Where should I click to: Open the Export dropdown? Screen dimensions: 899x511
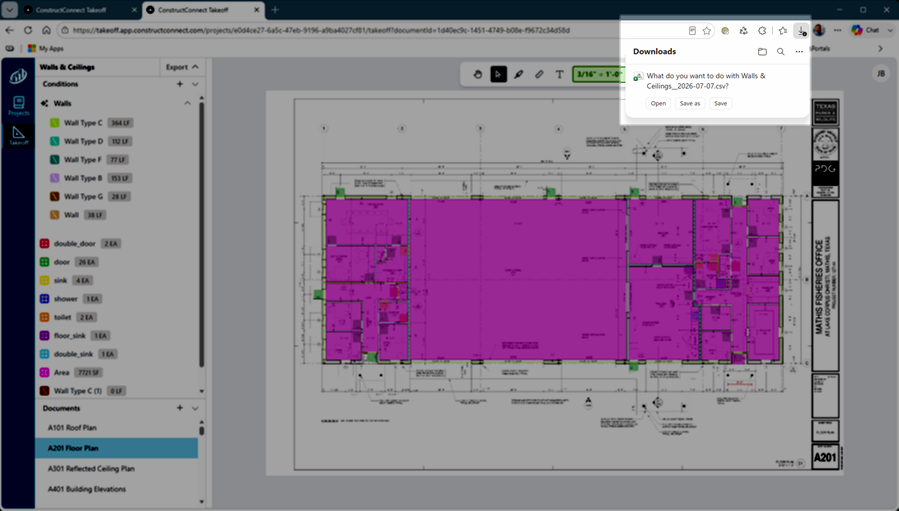pos(182,67)
